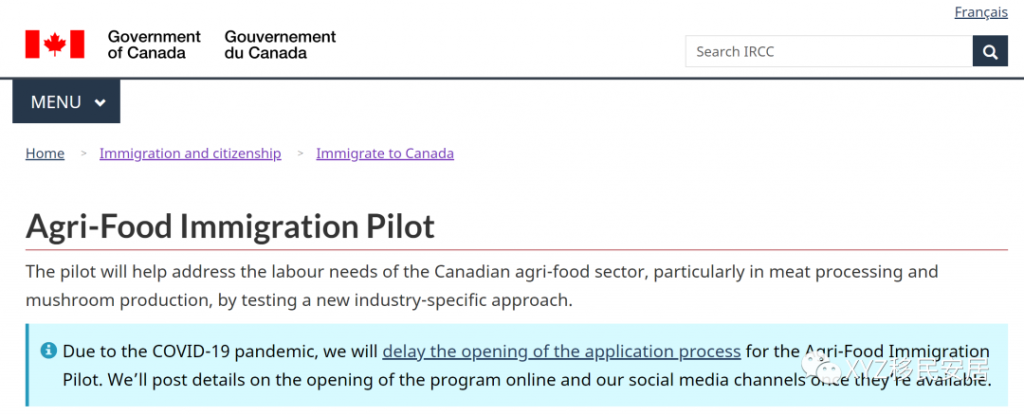The width and height of the screenshot is (1024, 415).
Task: Click the Gouvernement du Canada wordmark
Action: pyautogui.click(x=280, y=44)
